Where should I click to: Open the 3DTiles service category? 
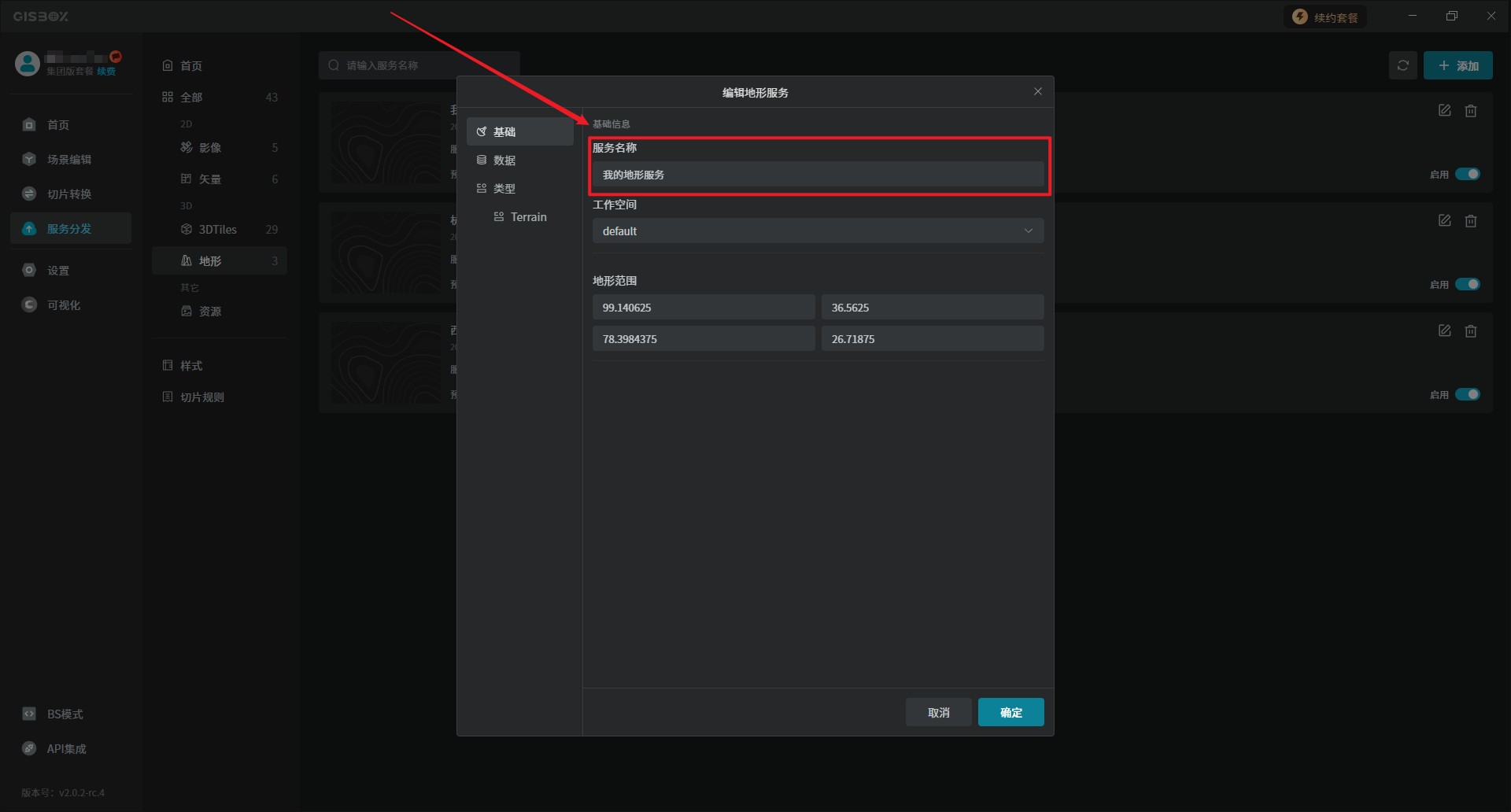(x=218, y=230)
